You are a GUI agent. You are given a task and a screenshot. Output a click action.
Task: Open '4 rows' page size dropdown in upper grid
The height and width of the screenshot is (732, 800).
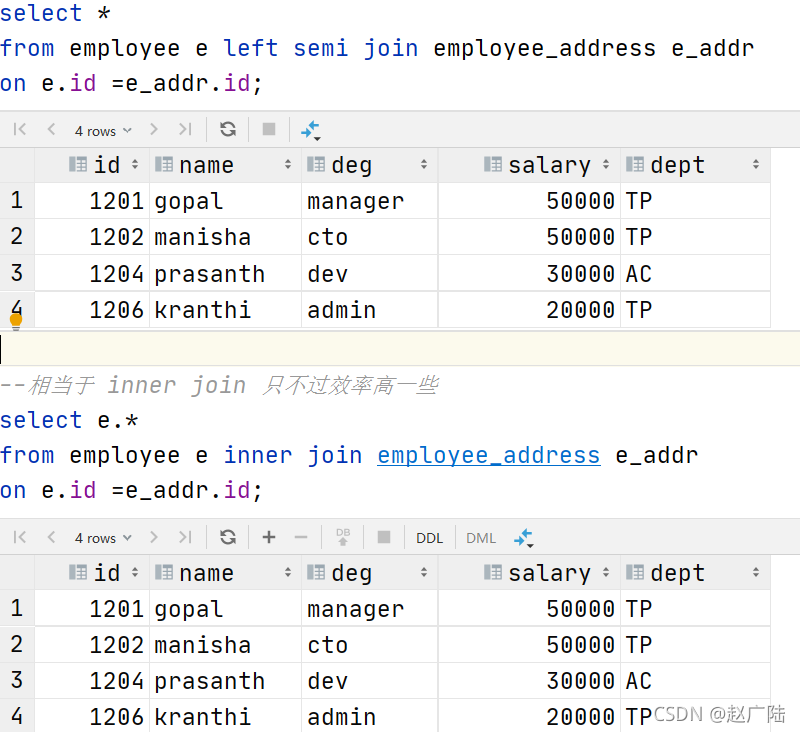click(103, 131)
